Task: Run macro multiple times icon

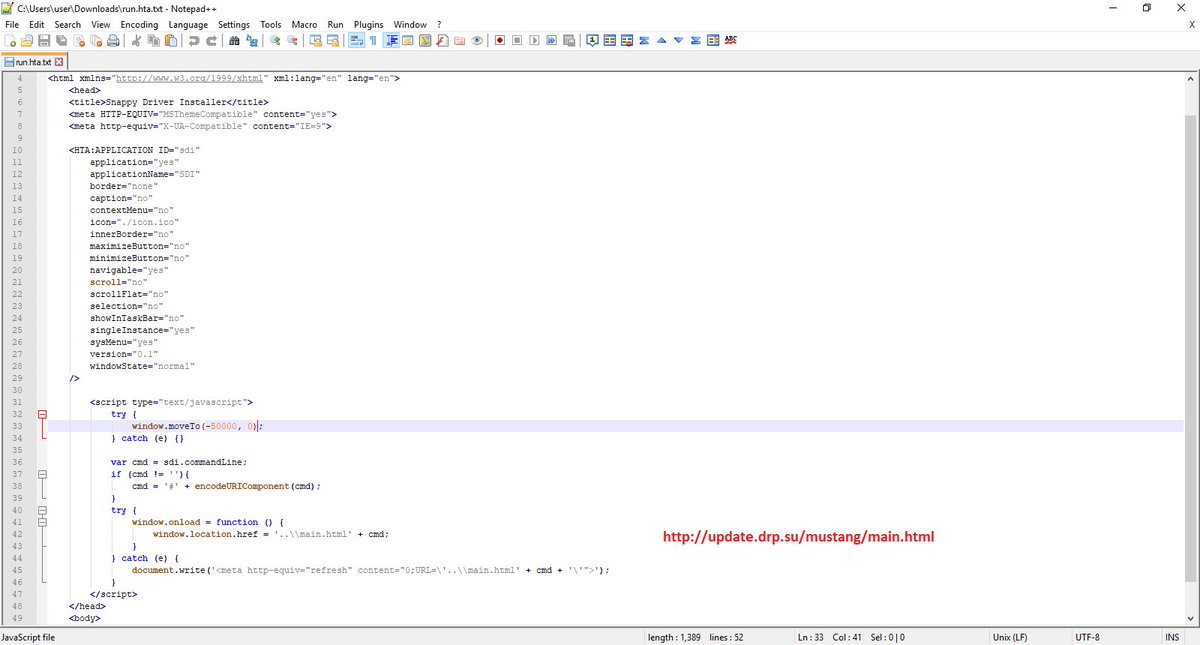Action: pos(551,41)
